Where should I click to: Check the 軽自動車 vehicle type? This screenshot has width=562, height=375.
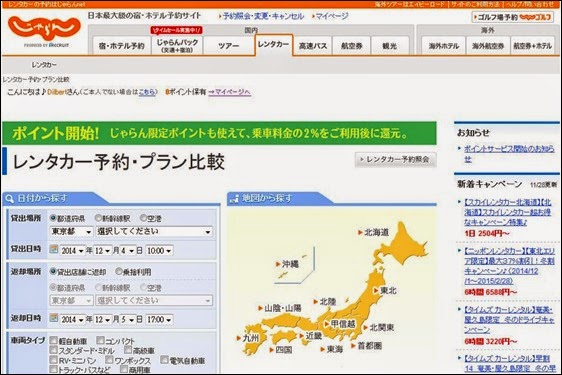click(x=53, y=340)
